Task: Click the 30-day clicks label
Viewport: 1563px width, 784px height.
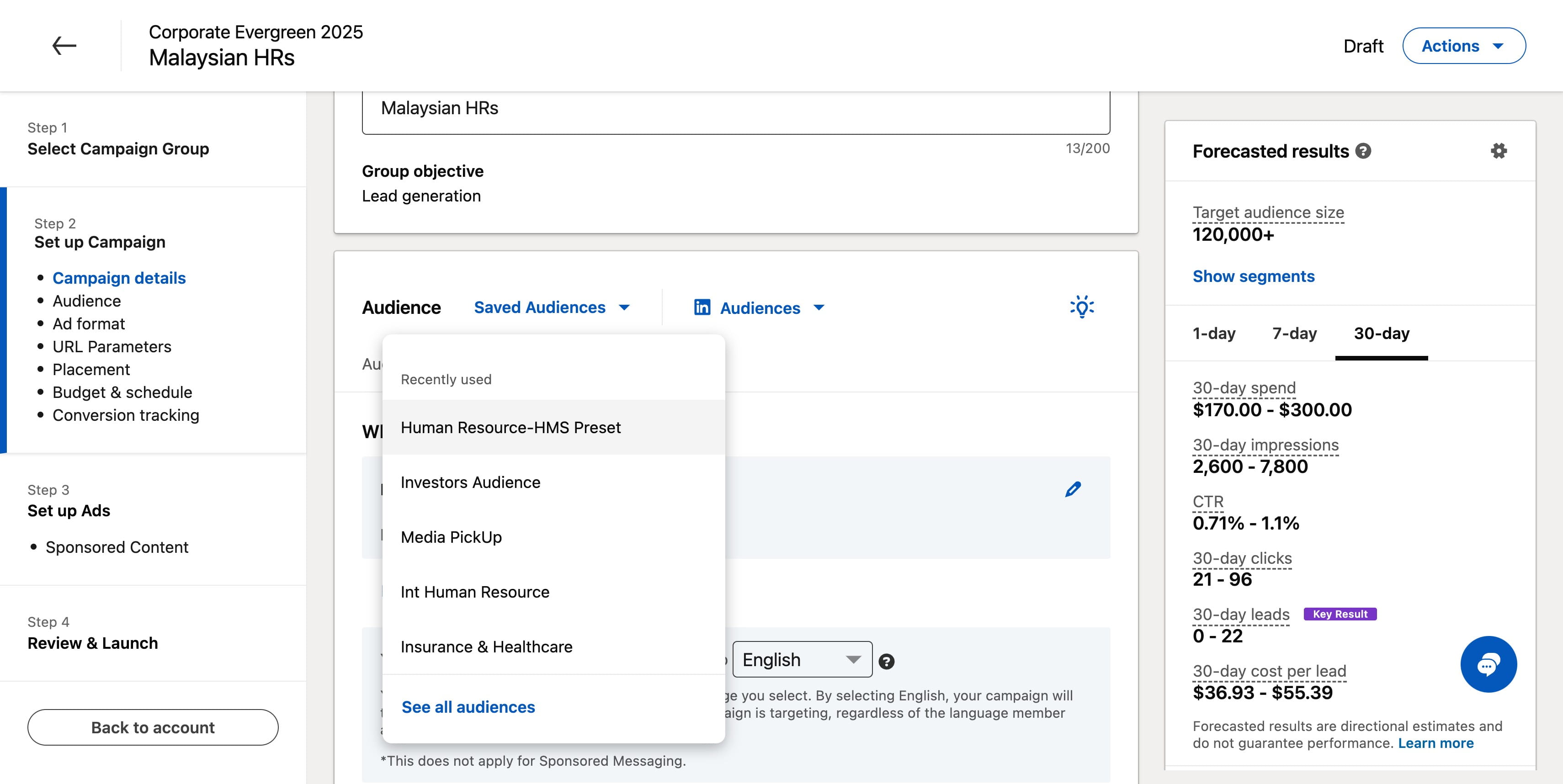Action: pos(1242,558)
